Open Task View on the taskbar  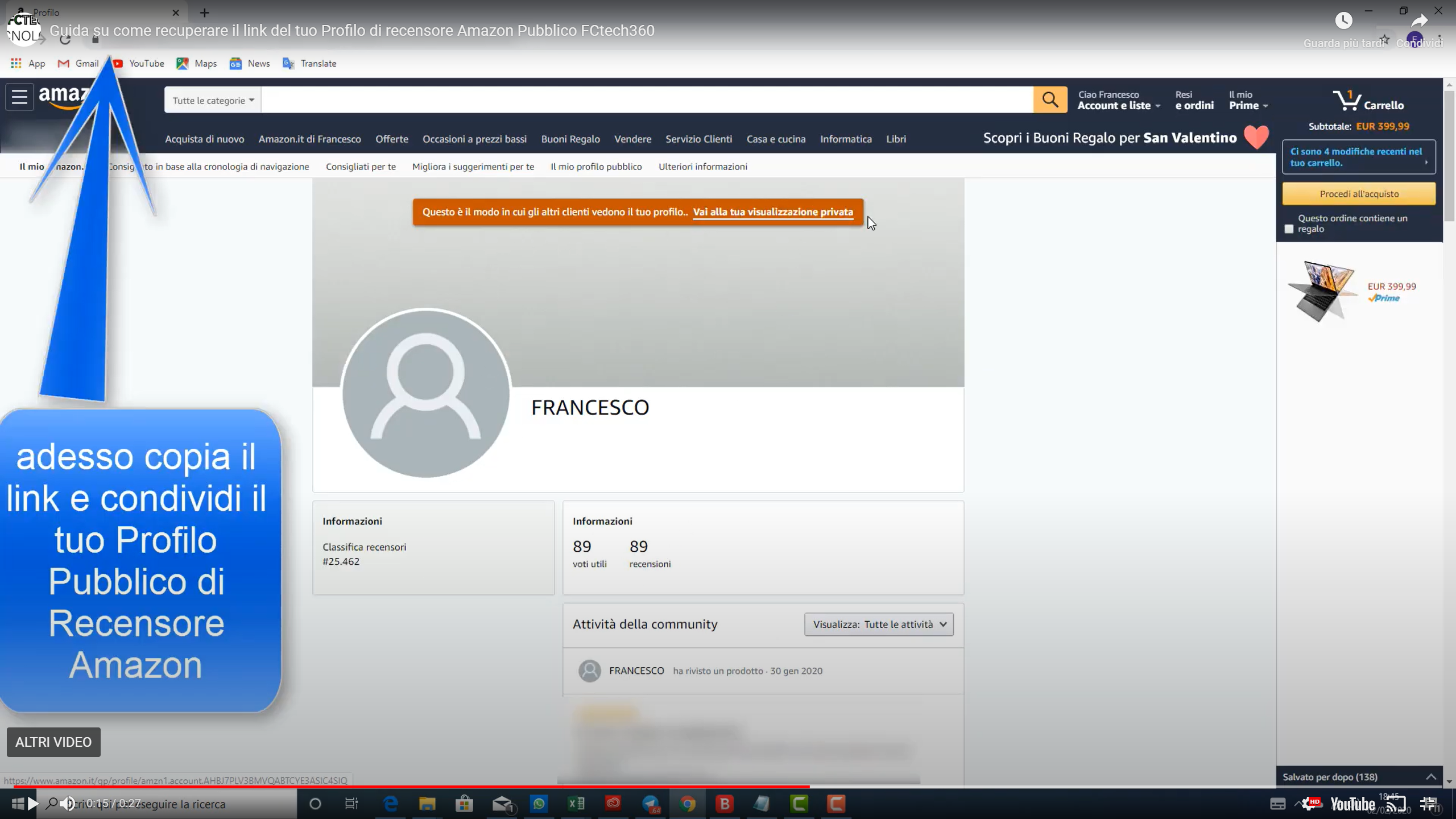coord(352,804)
